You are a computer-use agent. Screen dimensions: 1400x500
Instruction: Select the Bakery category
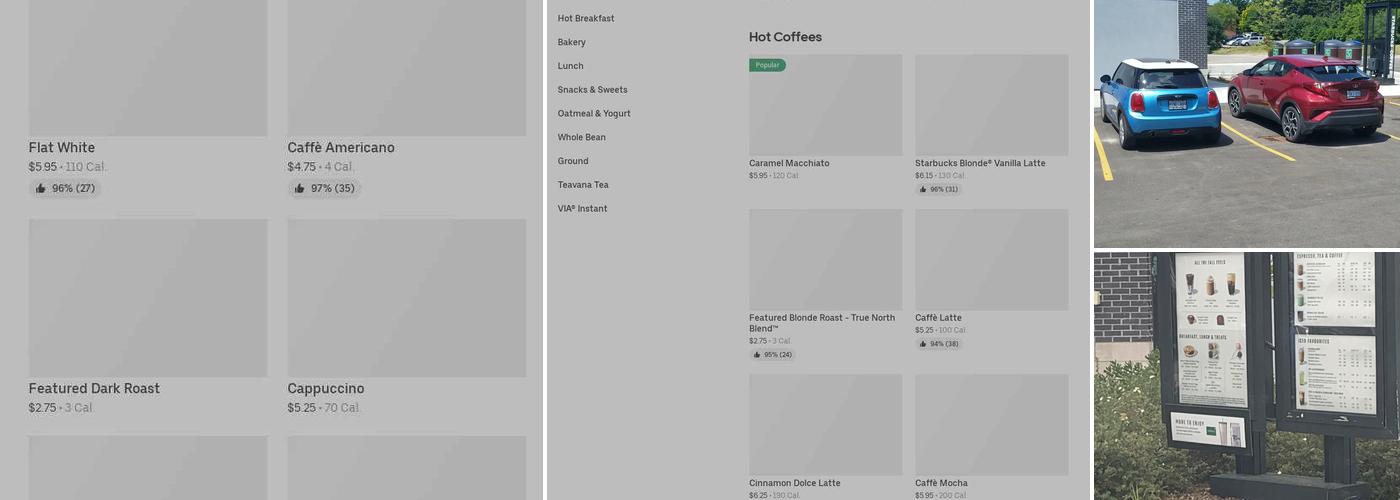(x=572, y=42)
